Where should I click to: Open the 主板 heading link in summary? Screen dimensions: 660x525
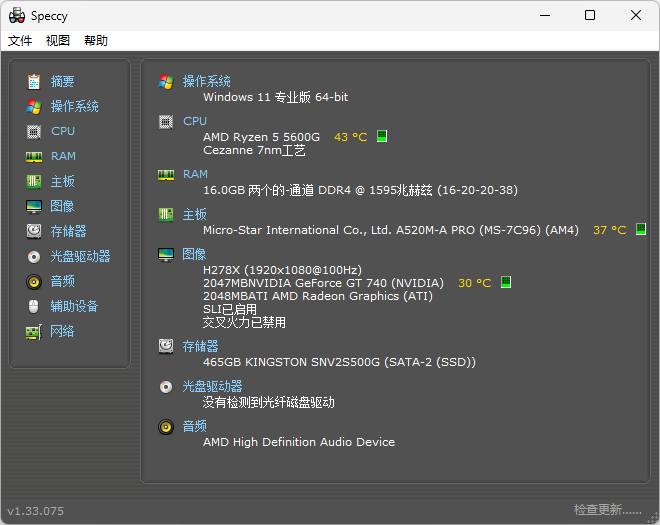click(x=194, y=214)
